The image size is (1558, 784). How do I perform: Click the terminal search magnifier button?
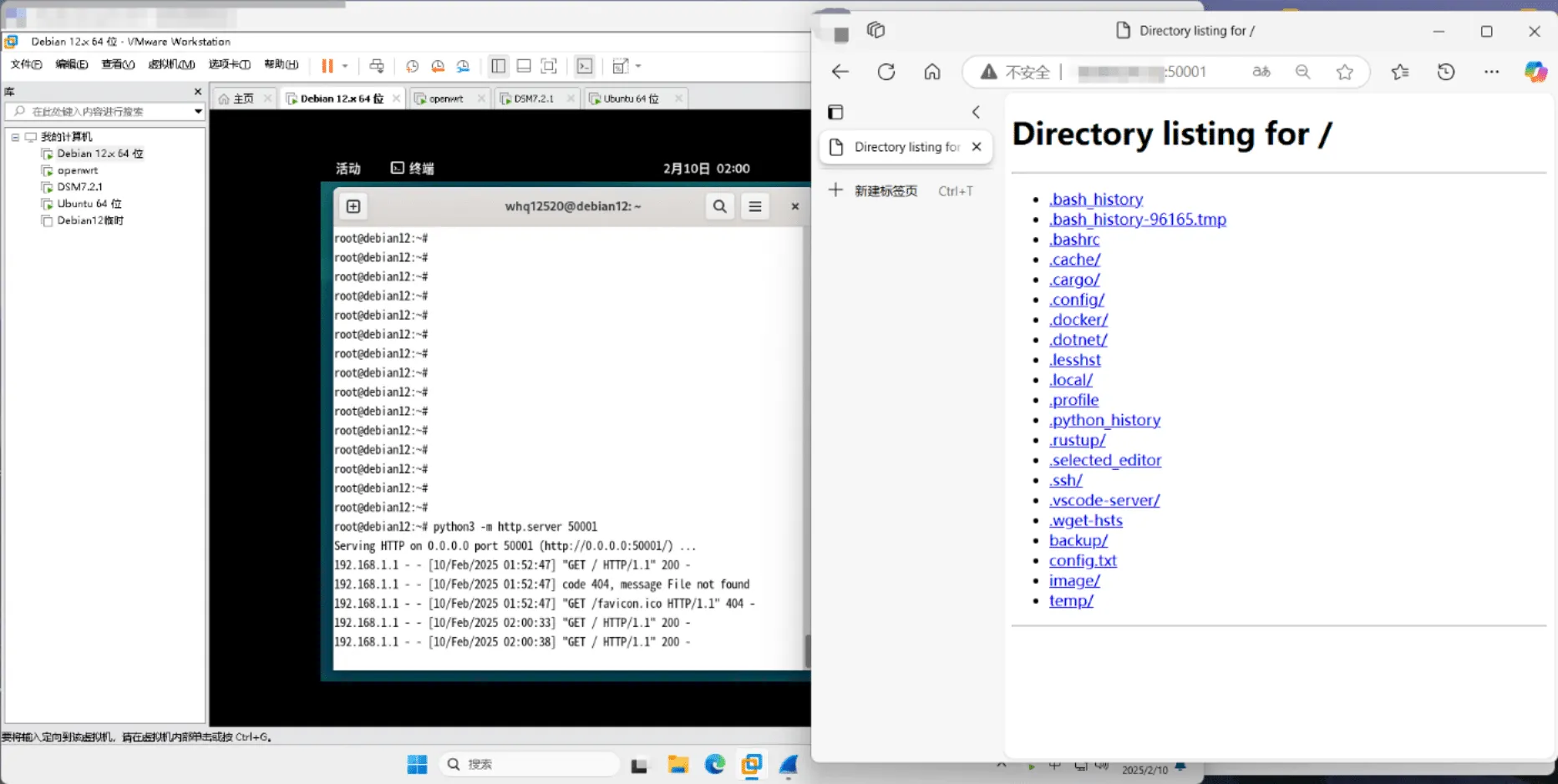(719, 206)
